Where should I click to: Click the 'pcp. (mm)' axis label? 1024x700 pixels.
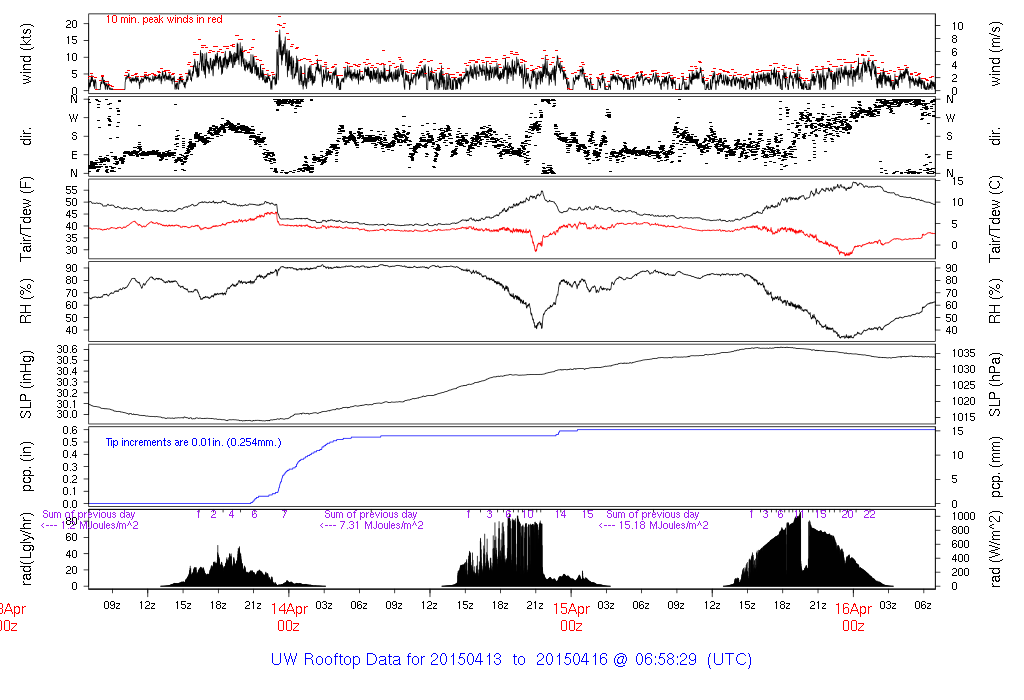(x=995, y=466)
